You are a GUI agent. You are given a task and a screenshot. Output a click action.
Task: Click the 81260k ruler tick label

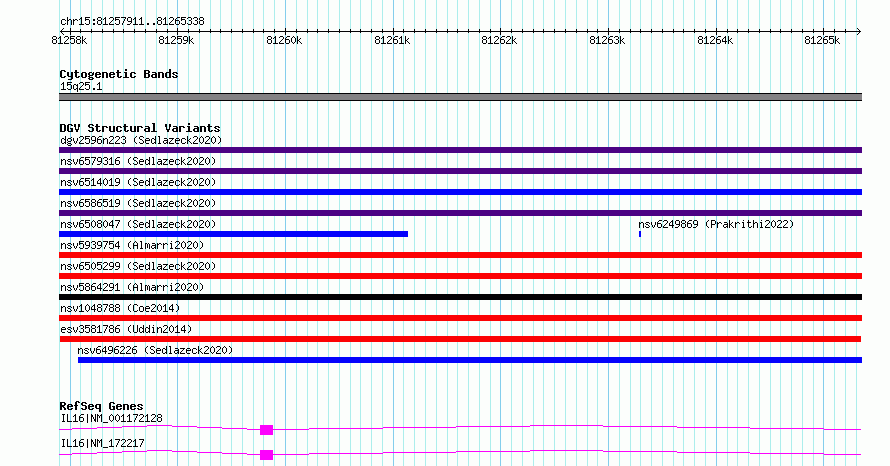tap(284, 40)
